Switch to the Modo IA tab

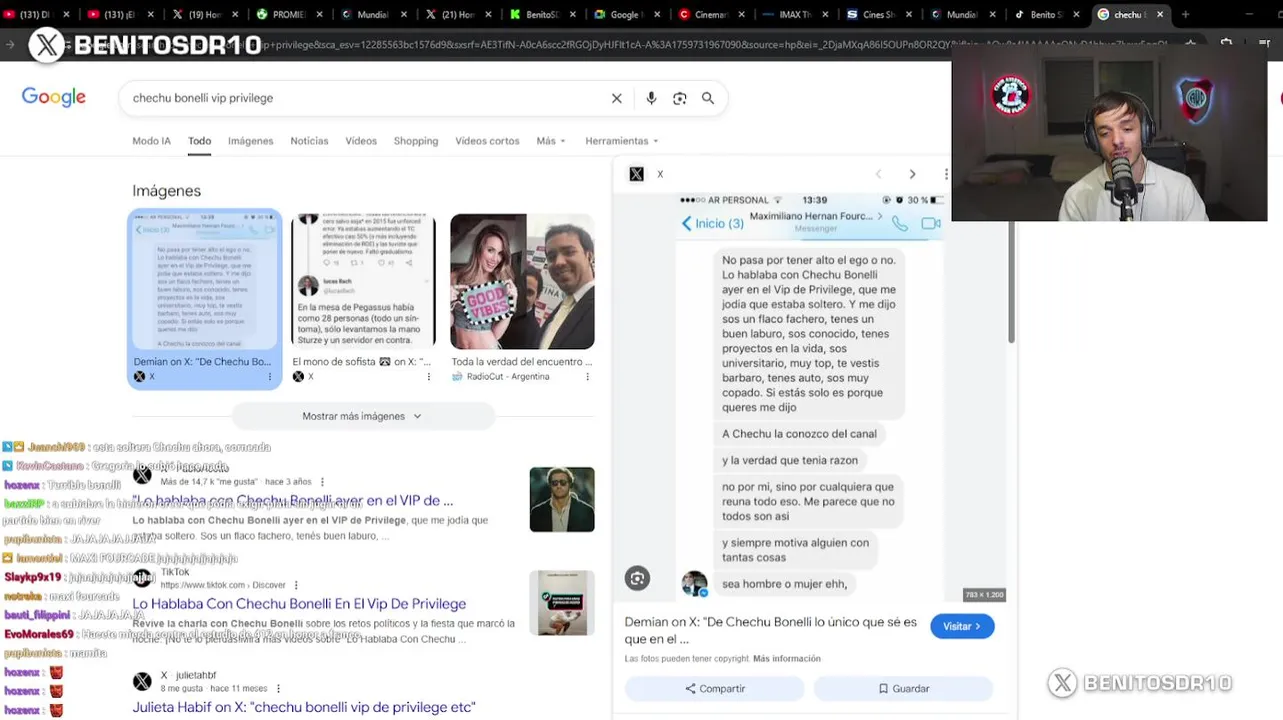151,141
